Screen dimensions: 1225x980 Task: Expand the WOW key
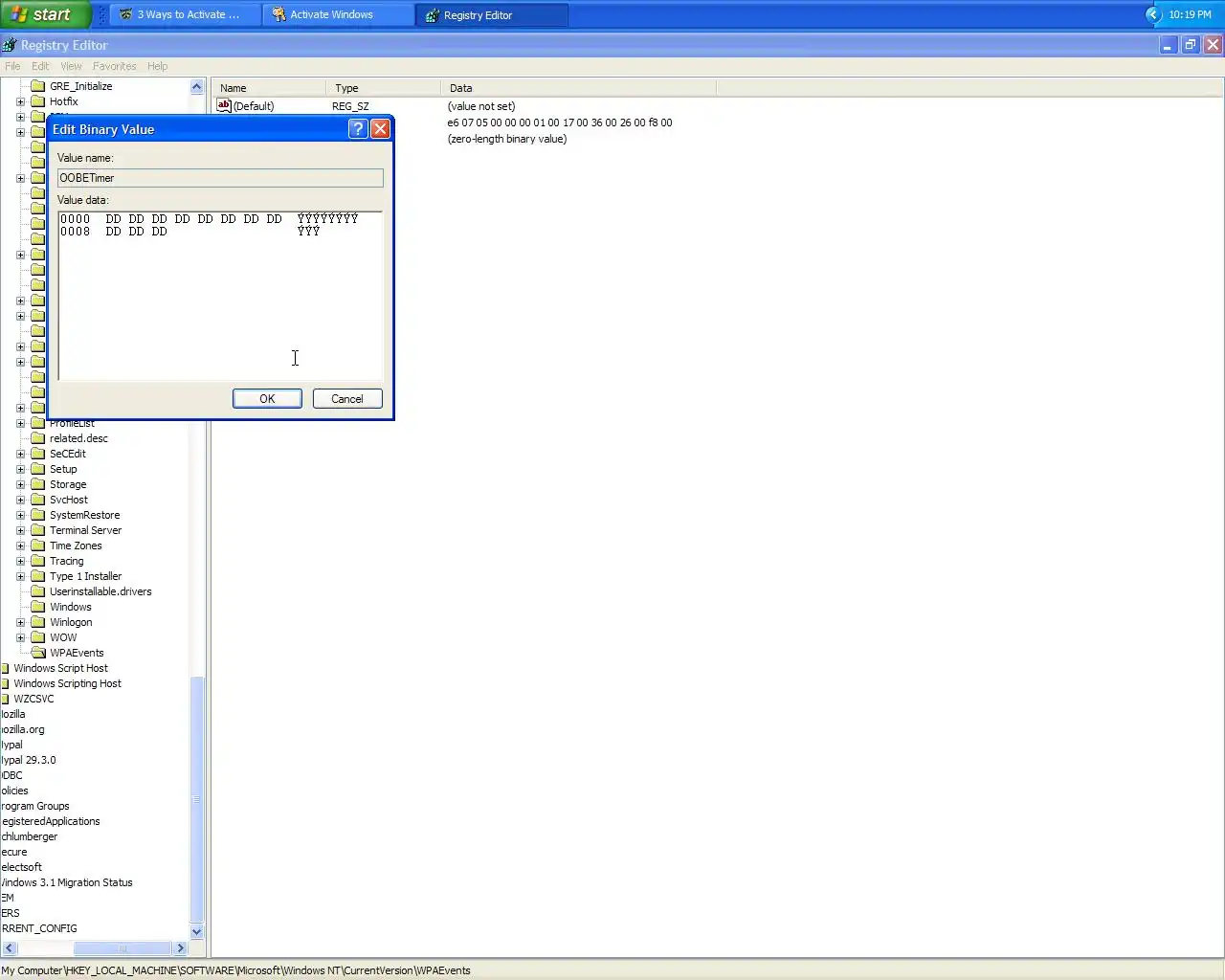pos(20,637)
